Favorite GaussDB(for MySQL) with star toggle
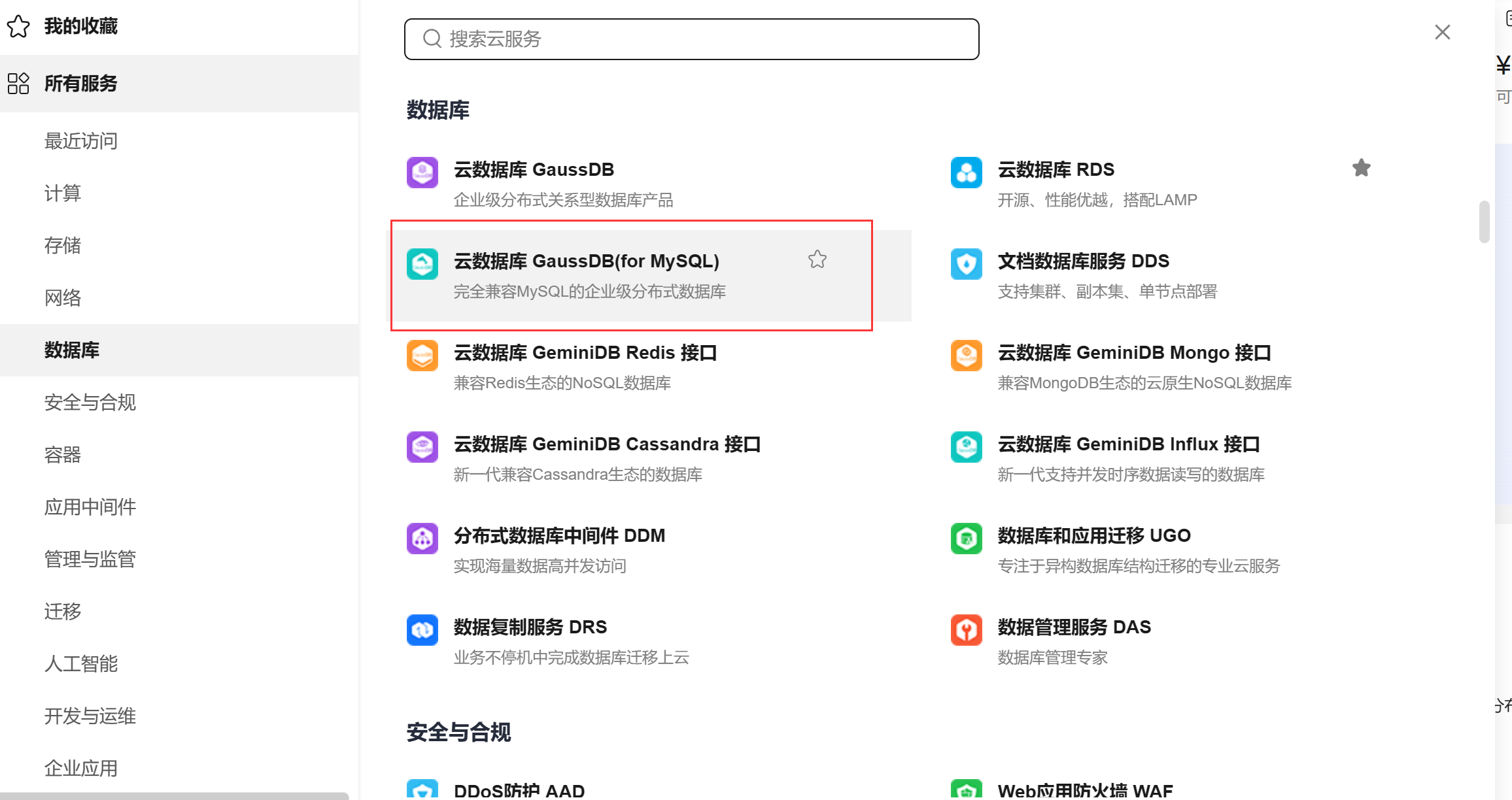Screen dimensions: 1512x800 tap(817, 259)
